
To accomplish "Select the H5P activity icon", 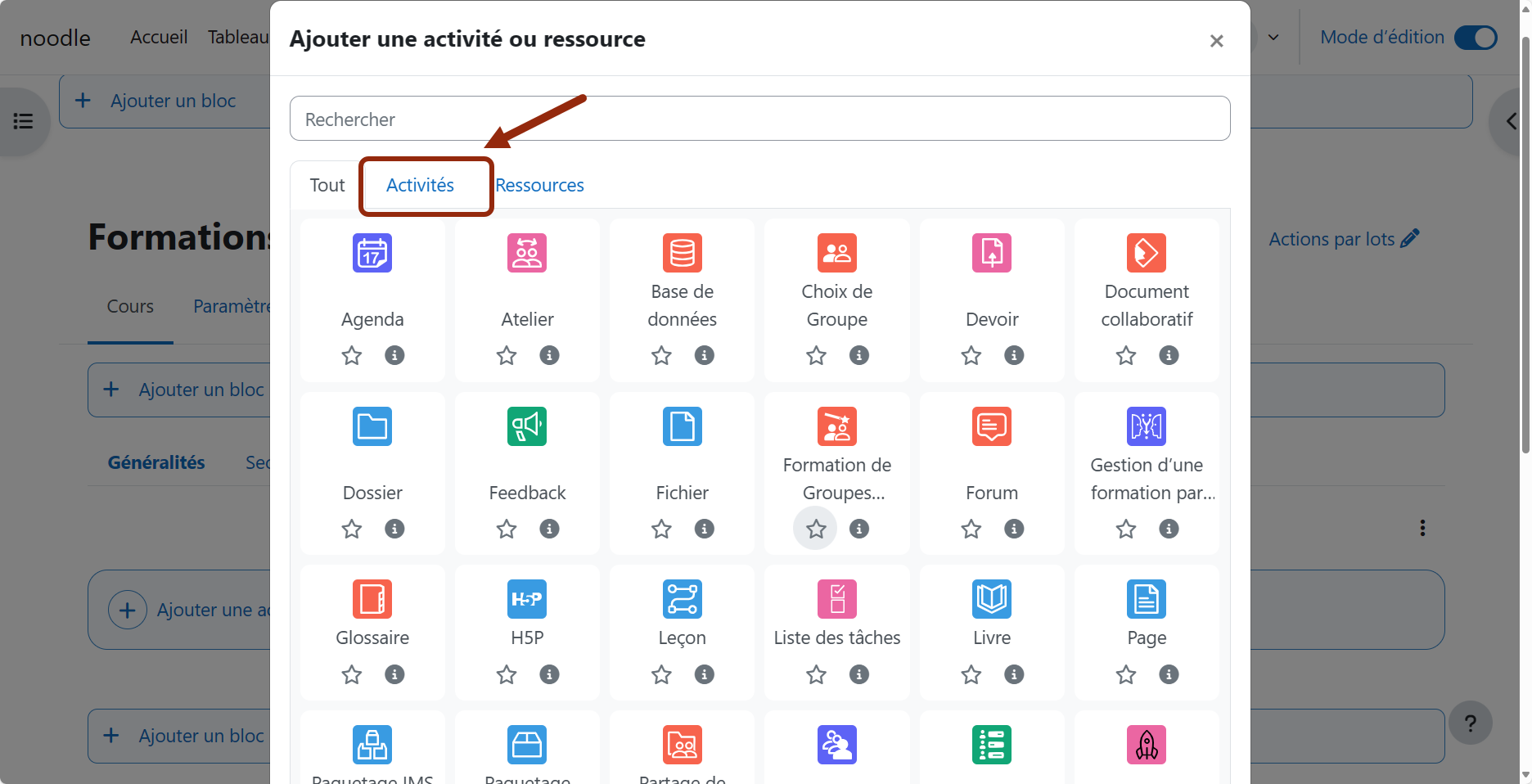I will point(527,599).
